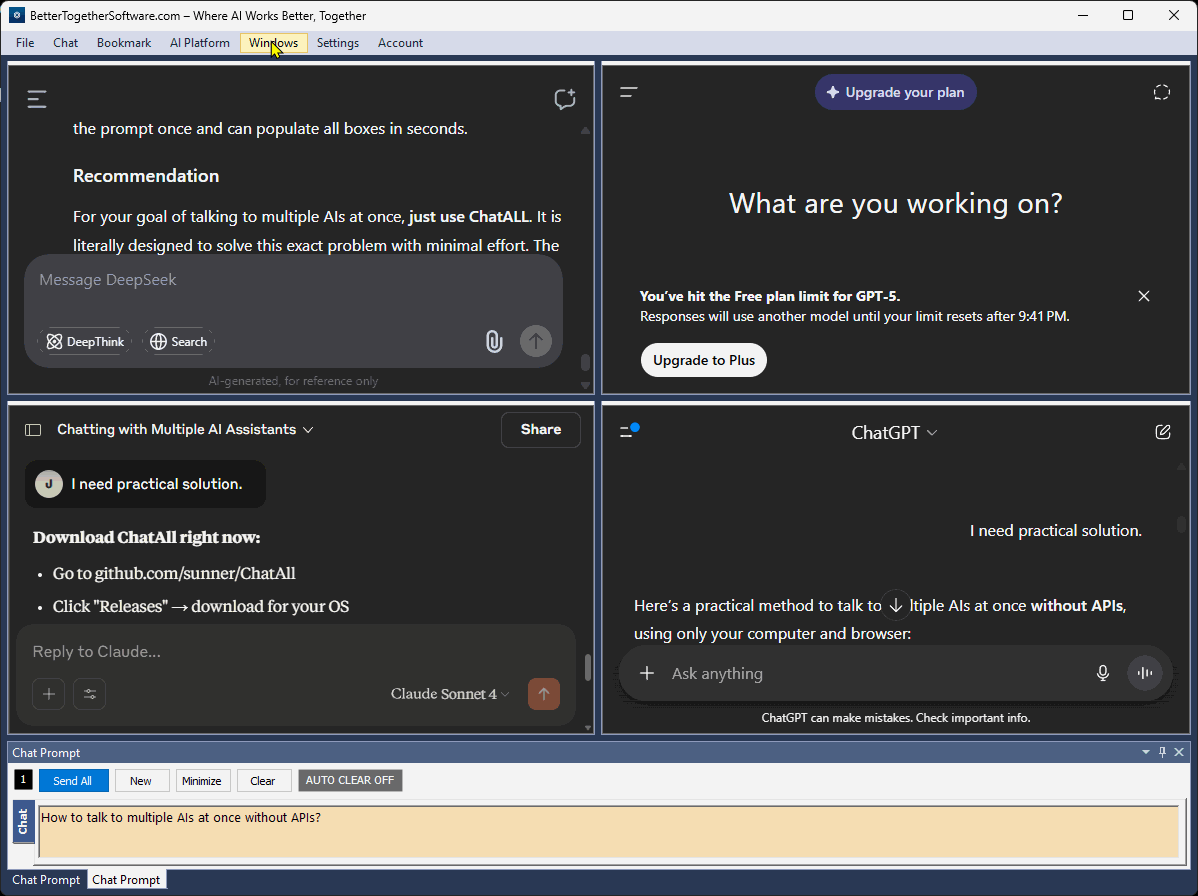Click Share button in Claude pane
Screen dimensions: 1198x896
tap(541, 429)
